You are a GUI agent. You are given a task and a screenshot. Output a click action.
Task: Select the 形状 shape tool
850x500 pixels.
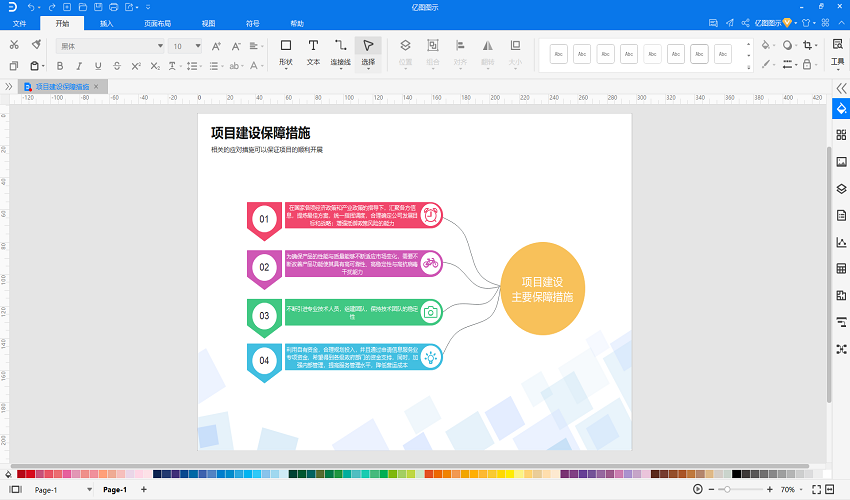pyautogui.click(x=286, y=53)
